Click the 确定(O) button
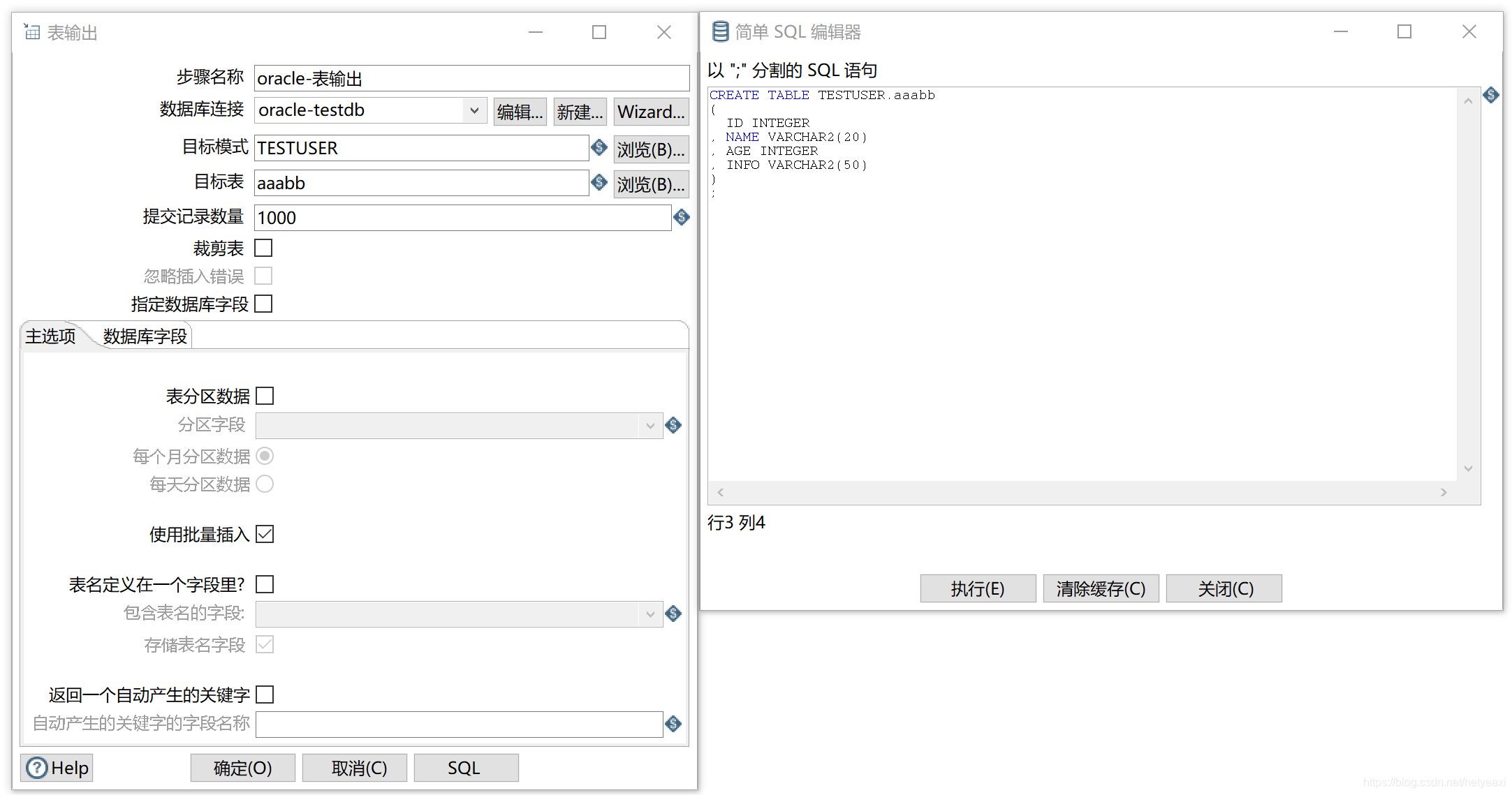The height and width of the screenshot is (795, 1512). click(x=243, y=768)
